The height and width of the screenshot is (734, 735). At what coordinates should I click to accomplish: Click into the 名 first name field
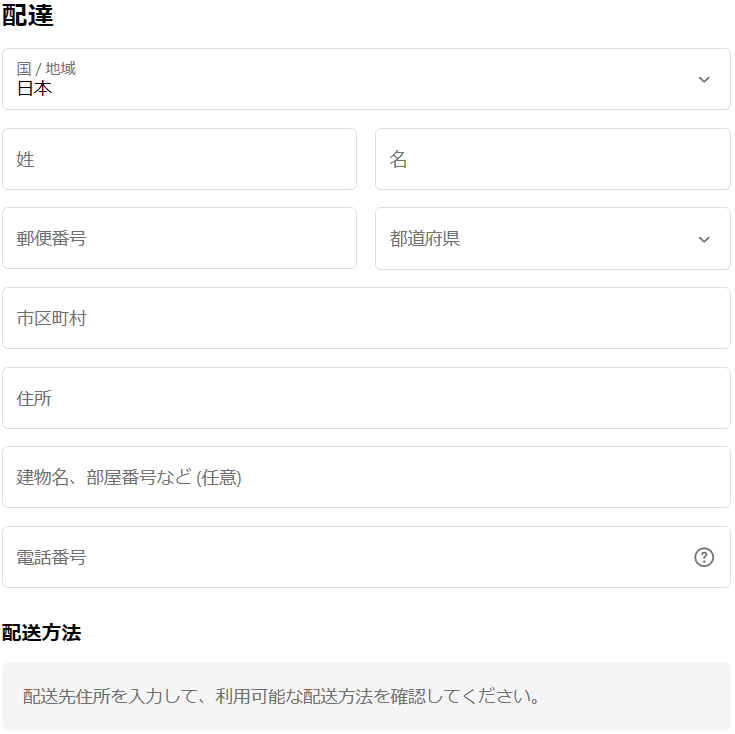(x=552, y=159)
